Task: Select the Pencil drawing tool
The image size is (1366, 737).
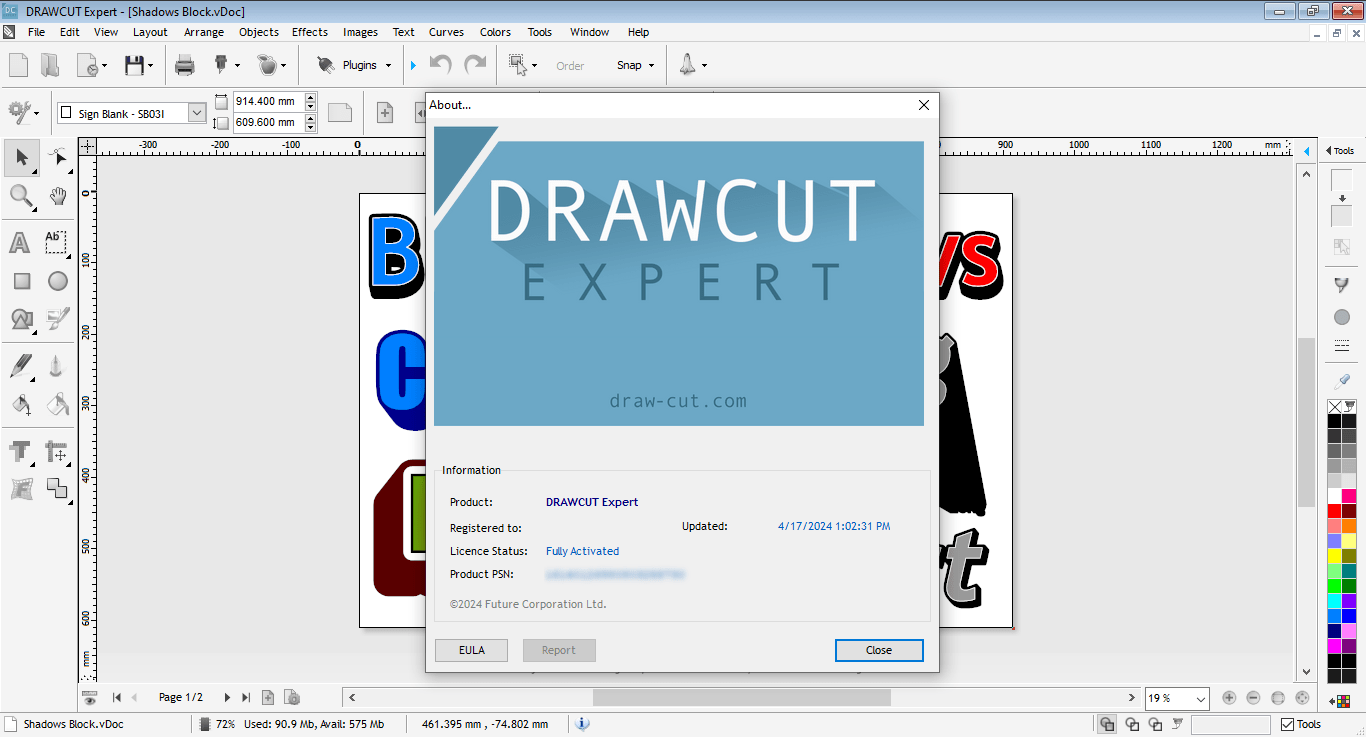Action: pyautogui.click(x=21, y=366)
